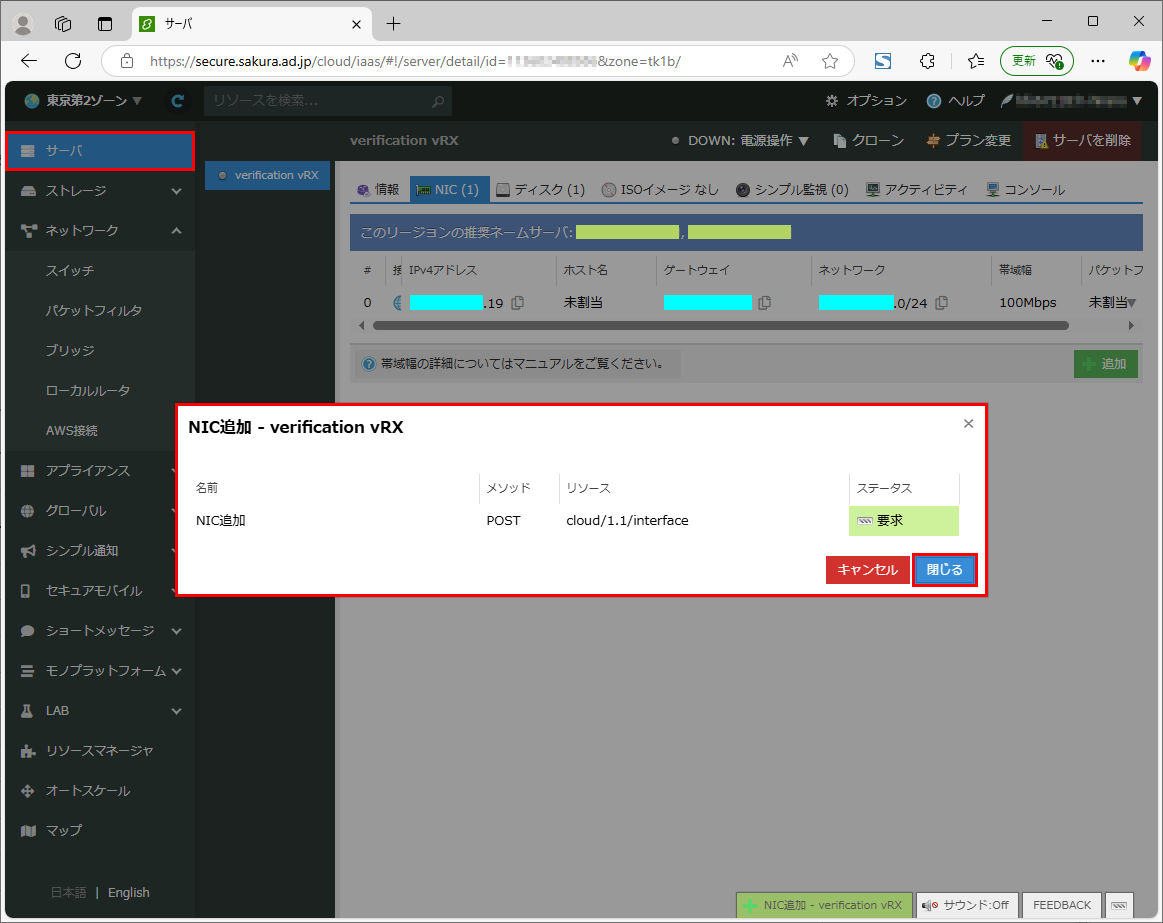The width and height of the screenshot is (1163, 923).
Task: Select verification vRX in server list
Action: 268,175
